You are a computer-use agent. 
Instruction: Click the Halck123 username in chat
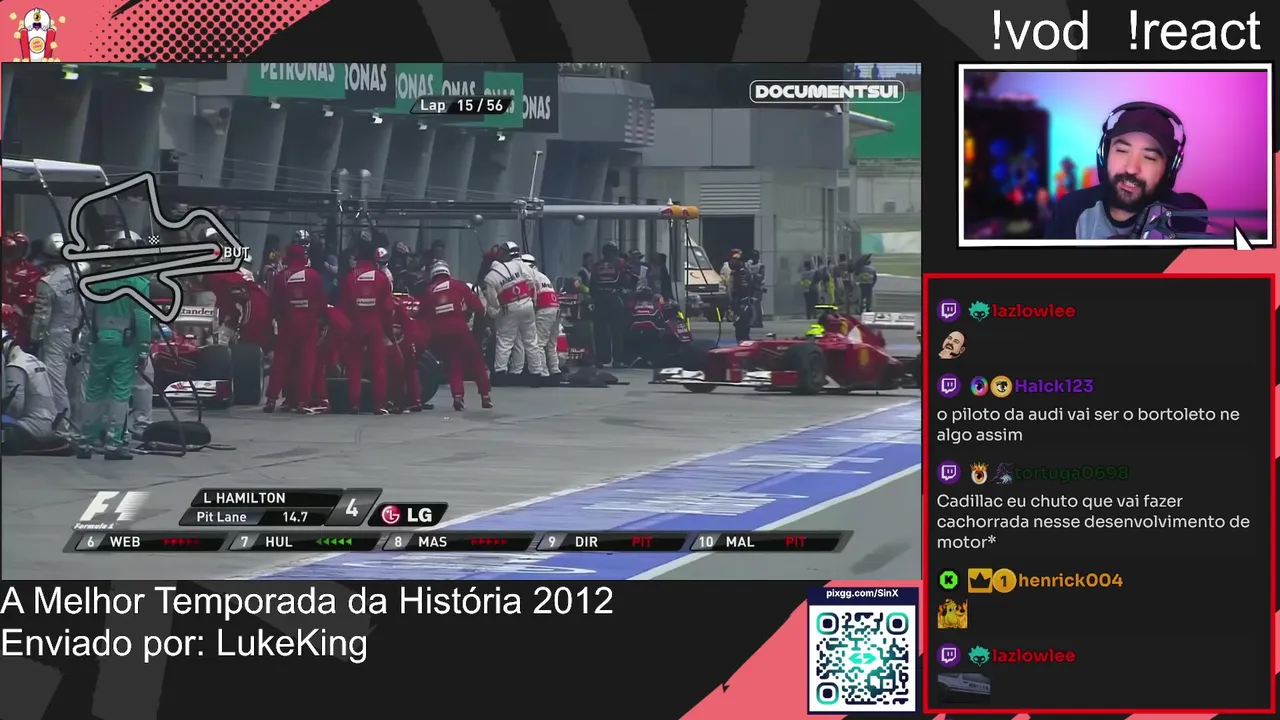pos(1054,386)
